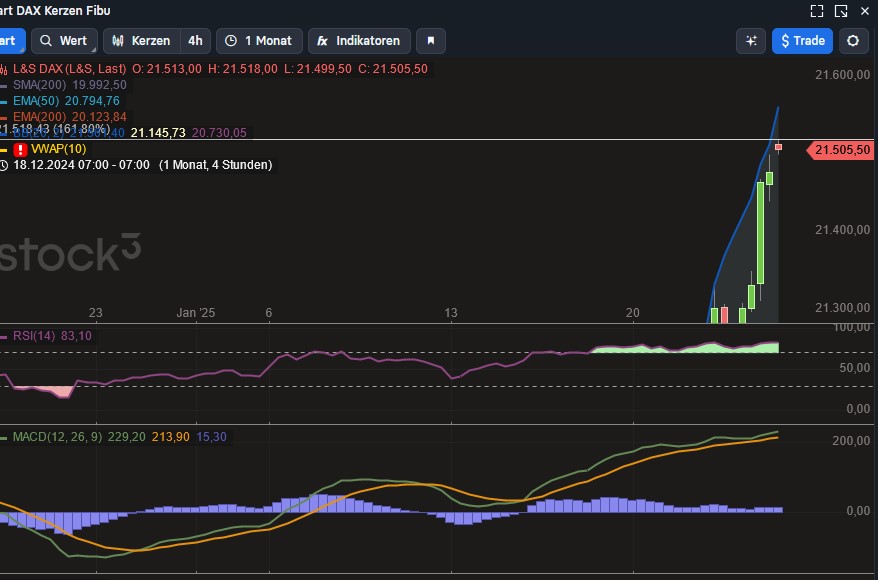Select the RSI(14) indicator label

(34, 336)
